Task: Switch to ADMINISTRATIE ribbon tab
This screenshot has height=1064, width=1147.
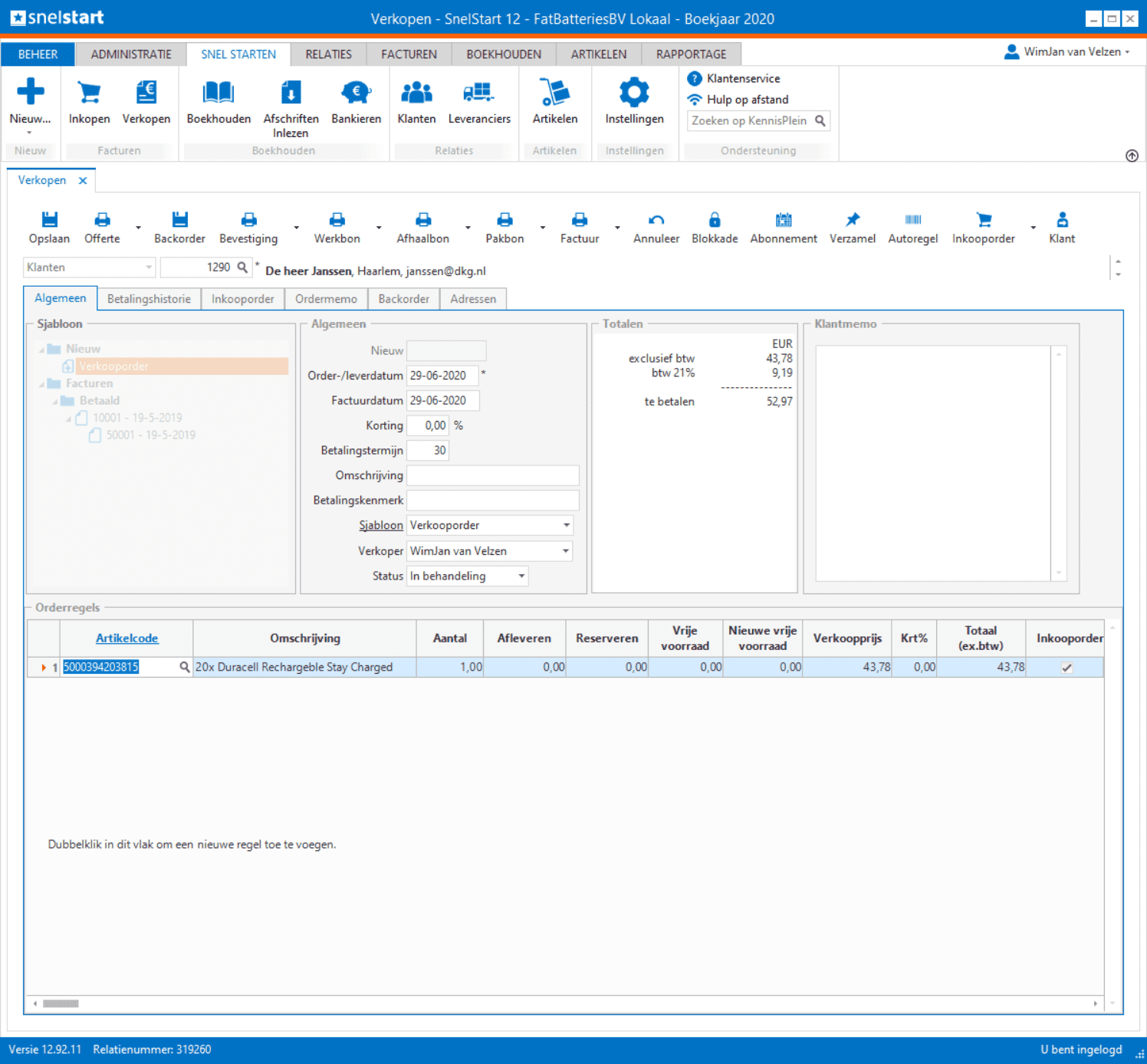Action: click(131, 54)
